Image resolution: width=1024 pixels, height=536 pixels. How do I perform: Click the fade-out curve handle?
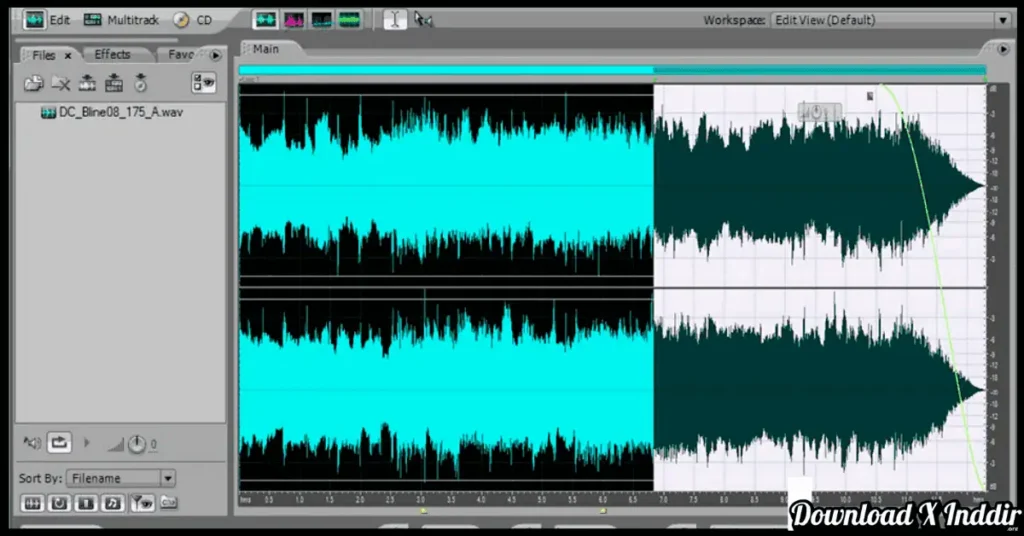point(870,96)
